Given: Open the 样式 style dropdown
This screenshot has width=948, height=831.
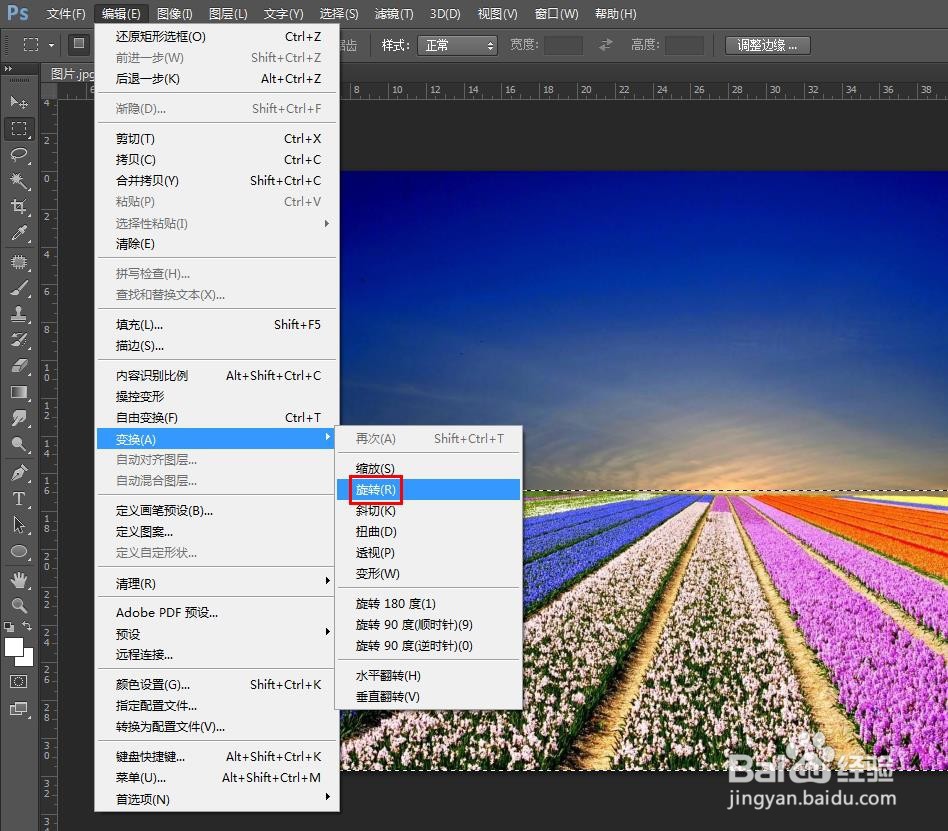Looking at the screenshot, I should (459, 44).
